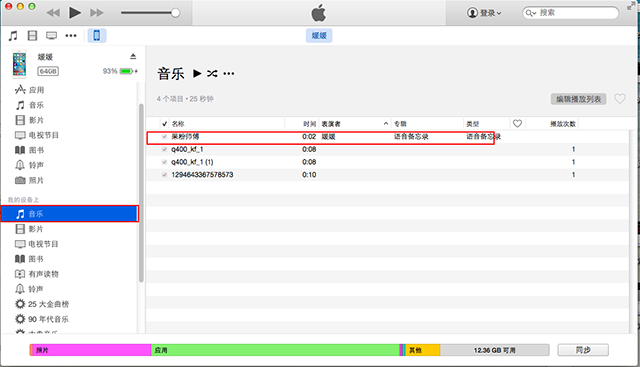Open the 登录 account dropdown
The height and width of the screenshot is (367, 640).
pyautogui.click(x=484, y=13)
